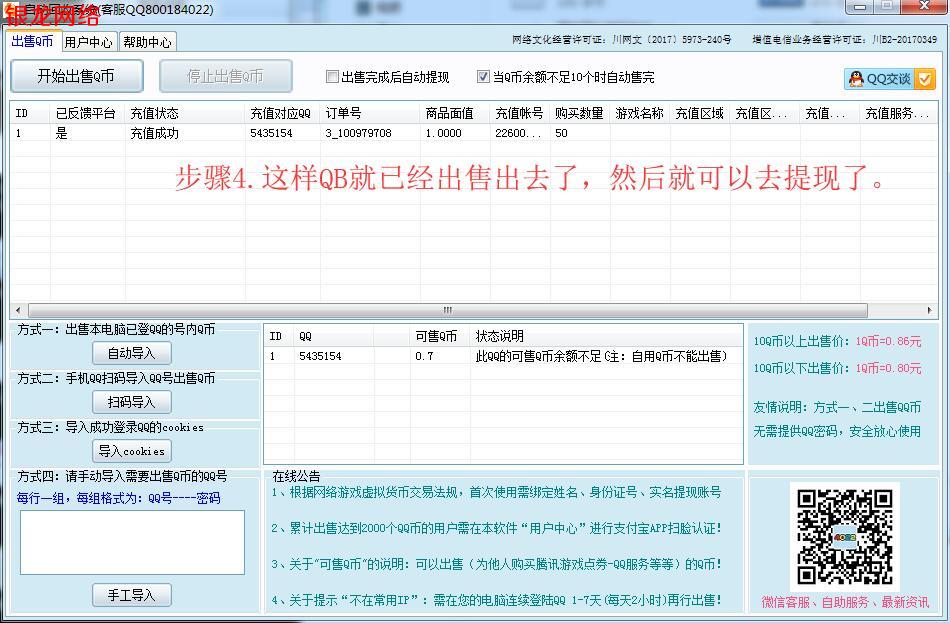Switch to the 出售Q币 tab
The image size is (950, 623).
click(33, 41)
